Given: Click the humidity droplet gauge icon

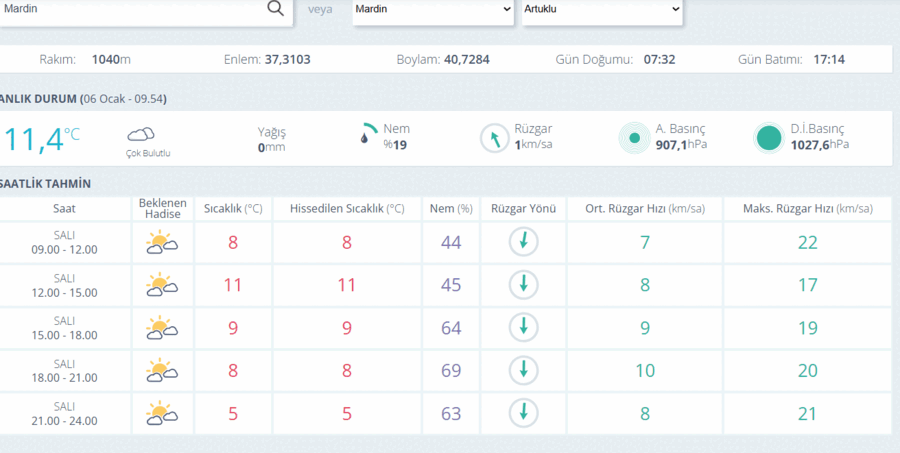Looking at the screenshot, I should [x=368, y=133].
